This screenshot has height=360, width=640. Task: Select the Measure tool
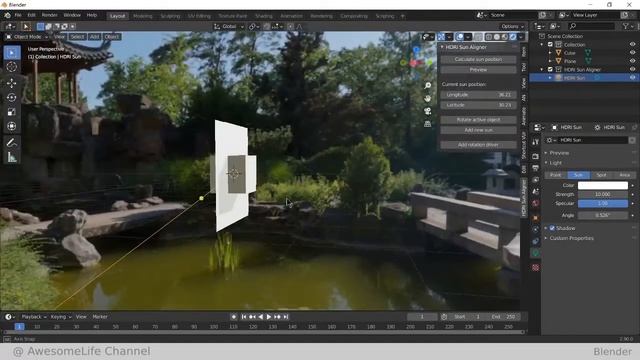coord(11,157)
